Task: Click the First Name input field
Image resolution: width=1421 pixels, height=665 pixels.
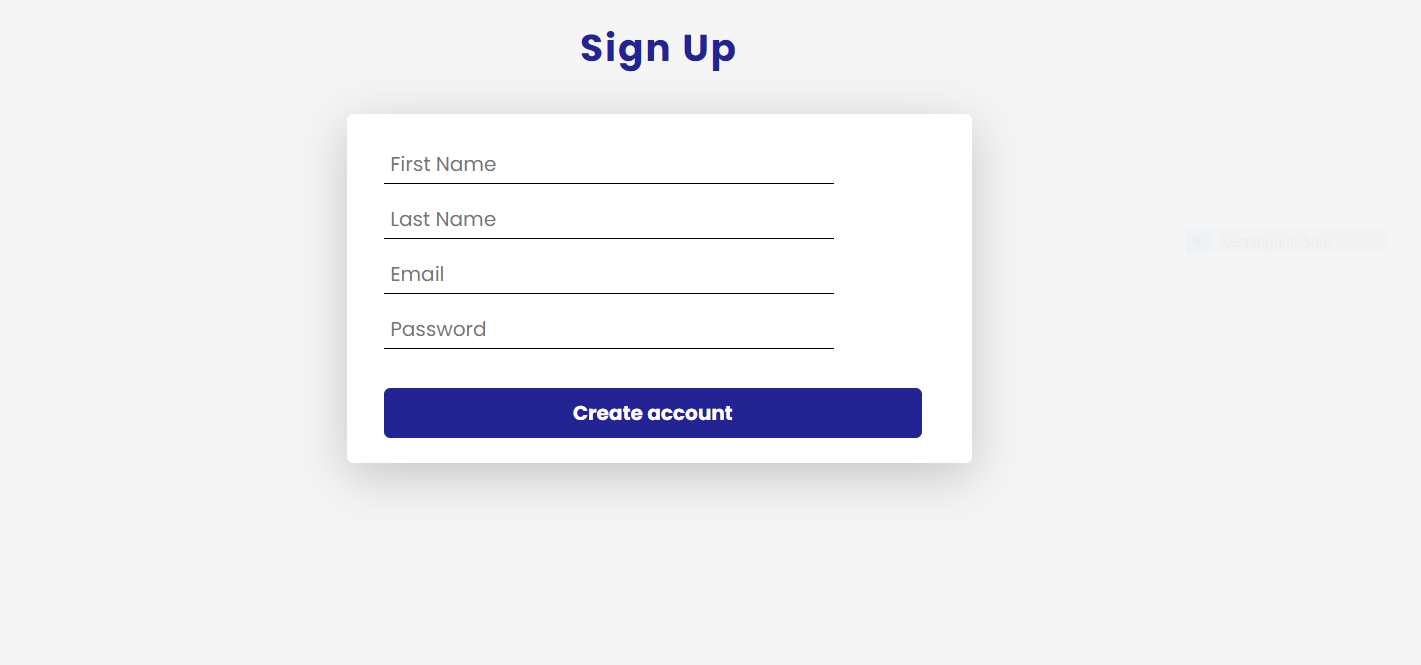Action: coord(608,165)
